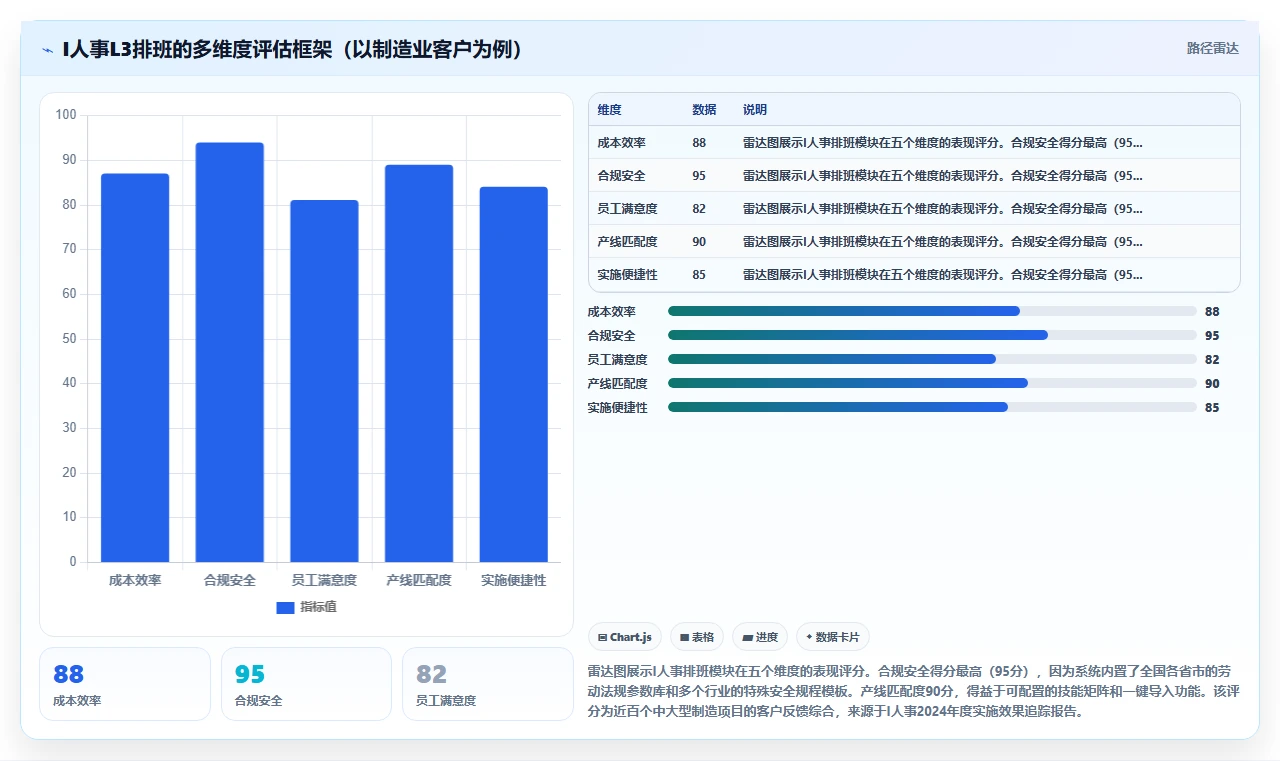Click the 50 tick on the y-axis
The image size is (1280, 761).
(x=69, y=338)
